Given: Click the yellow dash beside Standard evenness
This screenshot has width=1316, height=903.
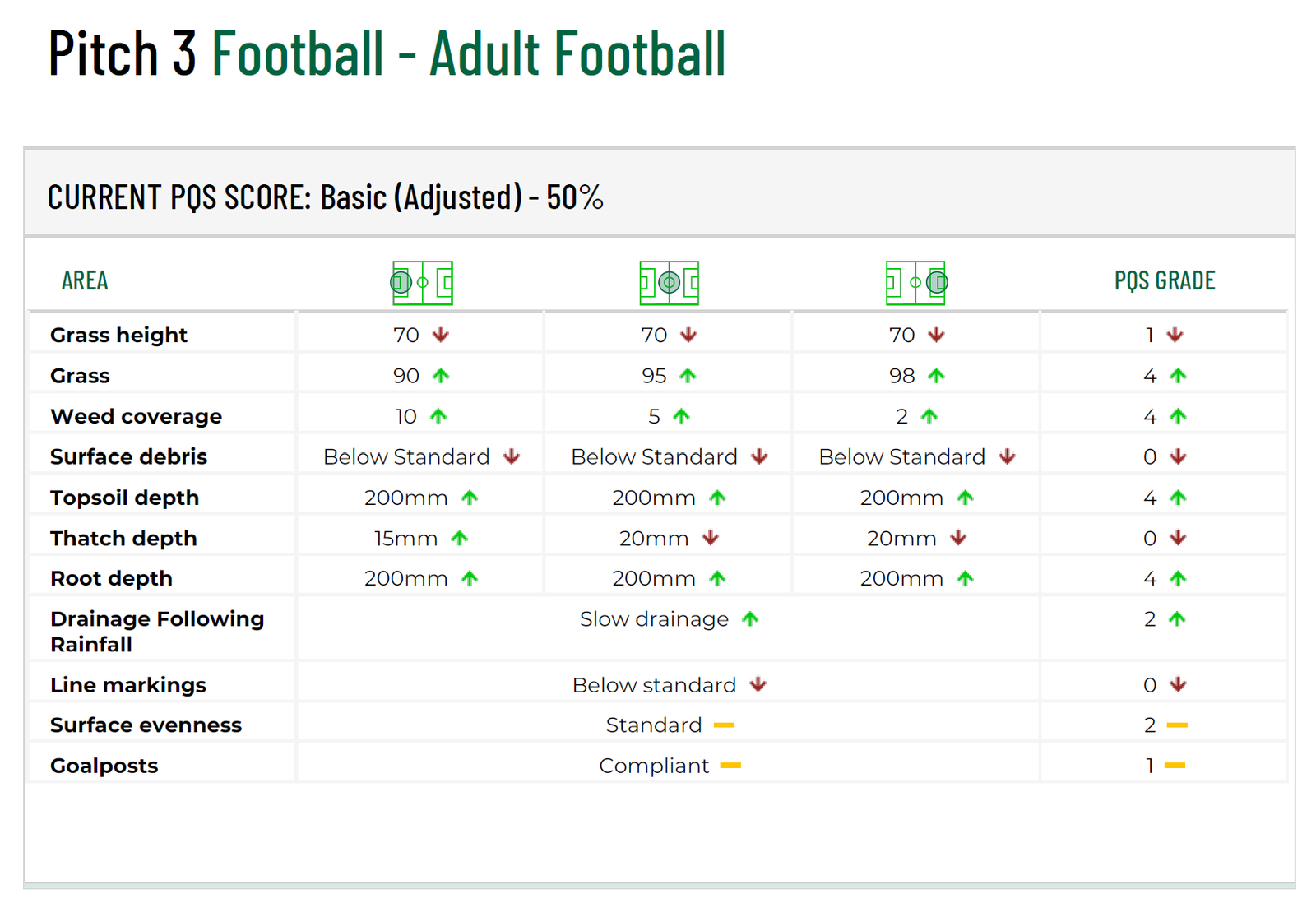Looking at the screenshot, I should tap(724, 725).
